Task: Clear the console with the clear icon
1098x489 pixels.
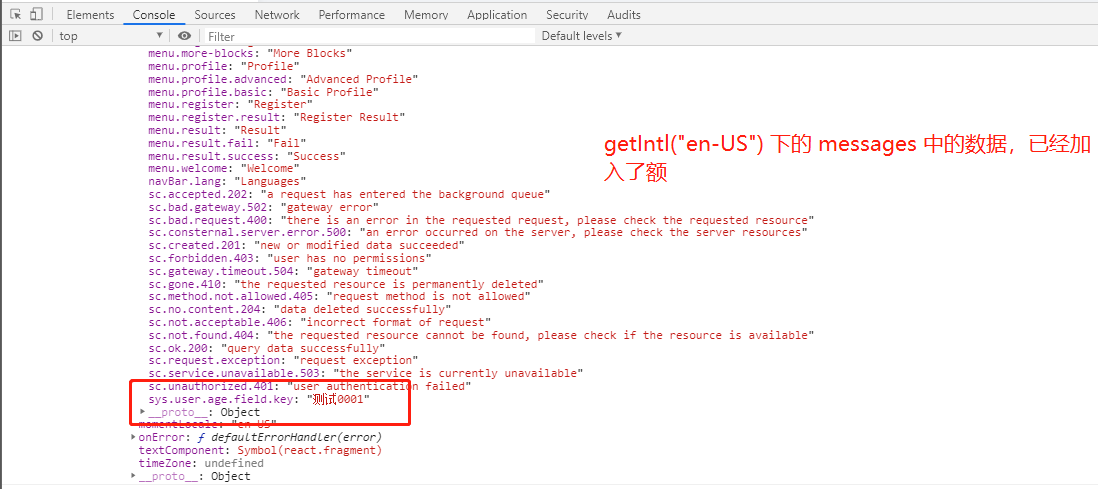Action: [x=37, y=36]
